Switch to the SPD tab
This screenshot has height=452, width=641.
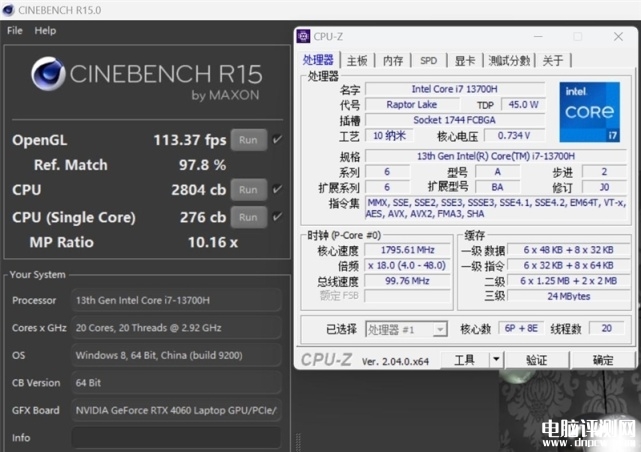tap(428, 61)
